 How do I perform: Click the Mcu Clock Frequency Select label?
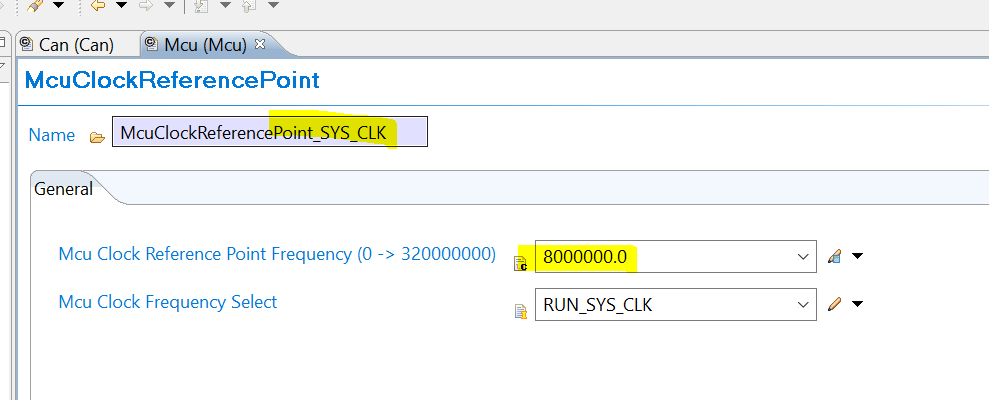168,301
